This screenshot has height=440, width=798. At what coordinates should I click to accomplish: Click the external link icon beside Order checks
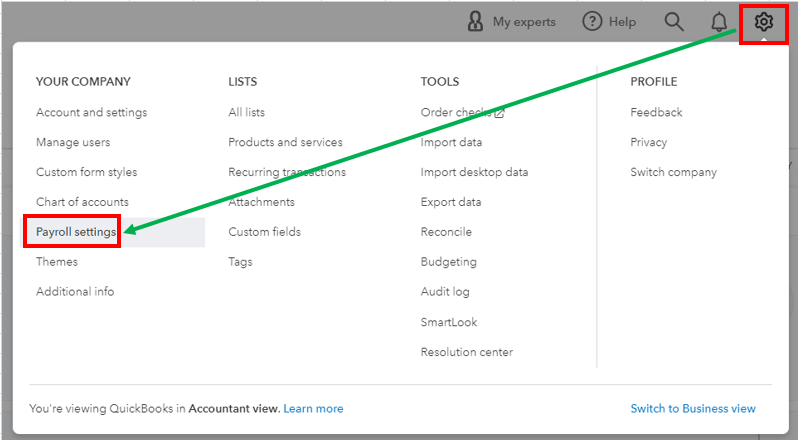pos(499,113)
